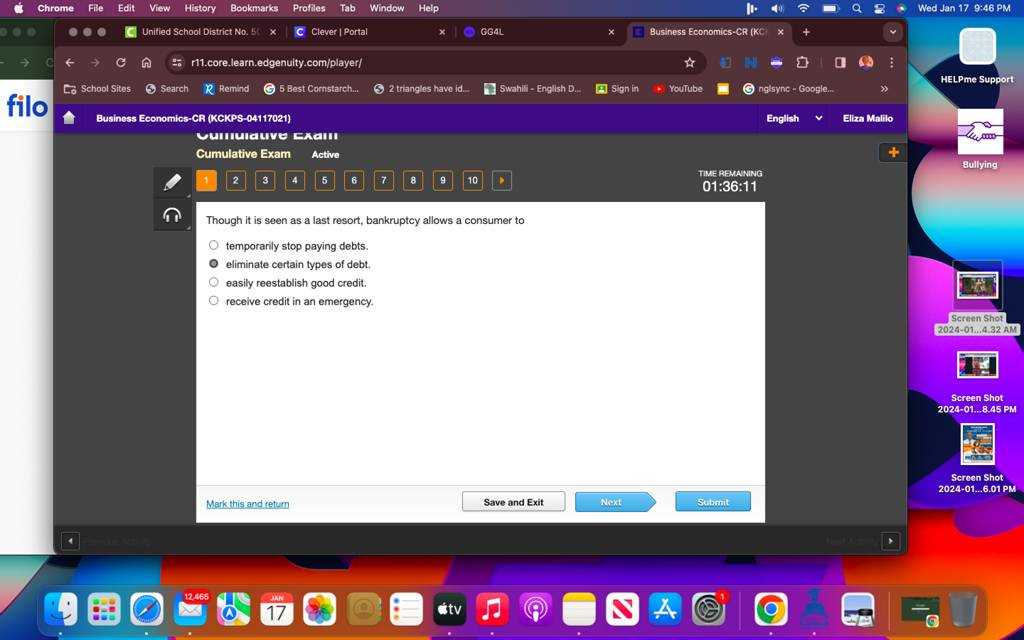Expand hidden bookmarks with the chevron

tap(884, 89)
